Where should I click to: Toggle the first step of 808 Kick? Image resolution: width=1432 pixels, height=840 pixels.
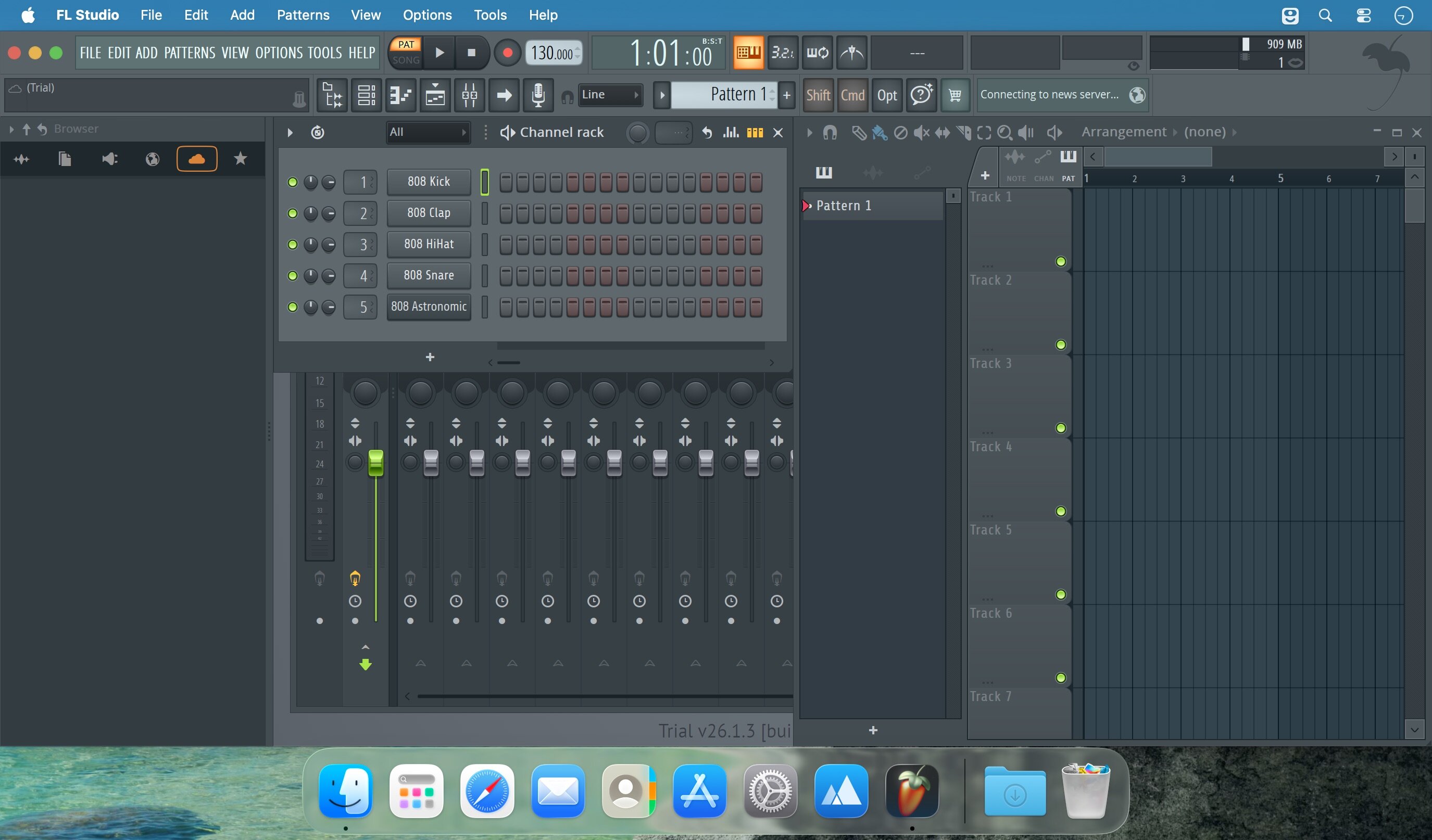click(506, 182)
